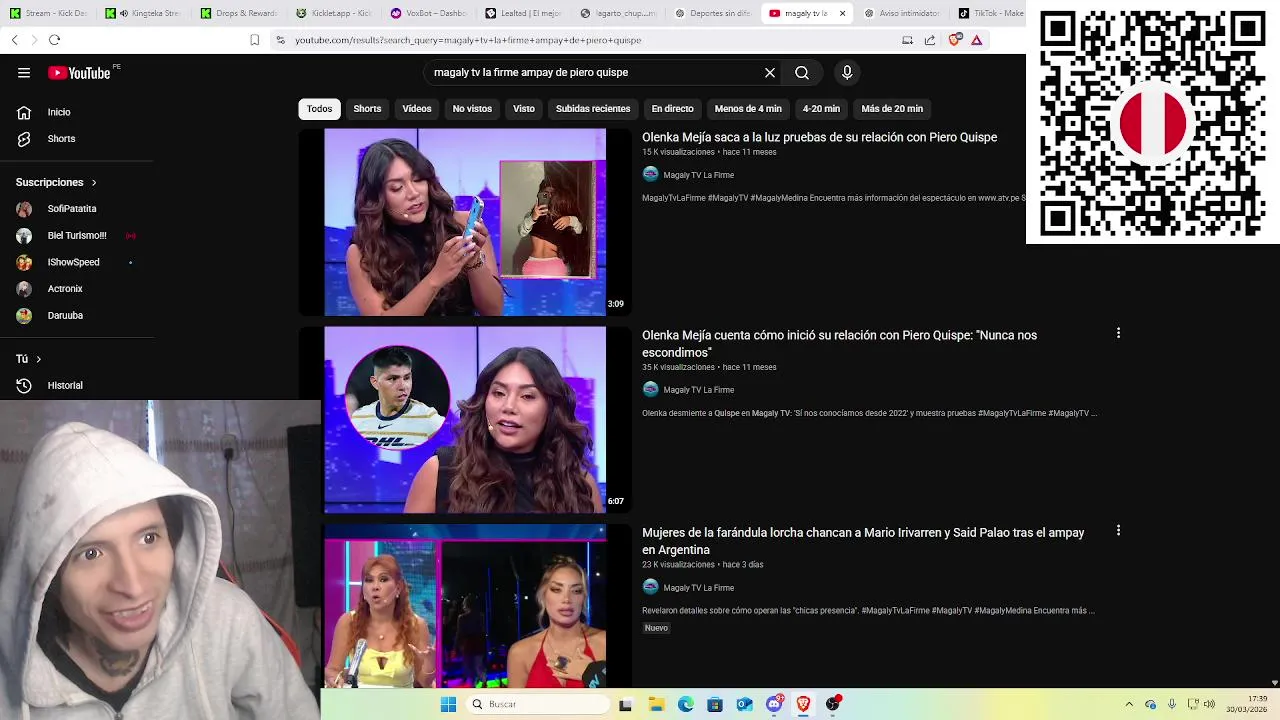Image resolution: width=1280 pixels, height=720 pixels.
Task: Open Discord from the taskbar
Action: (x=774, y=704)
